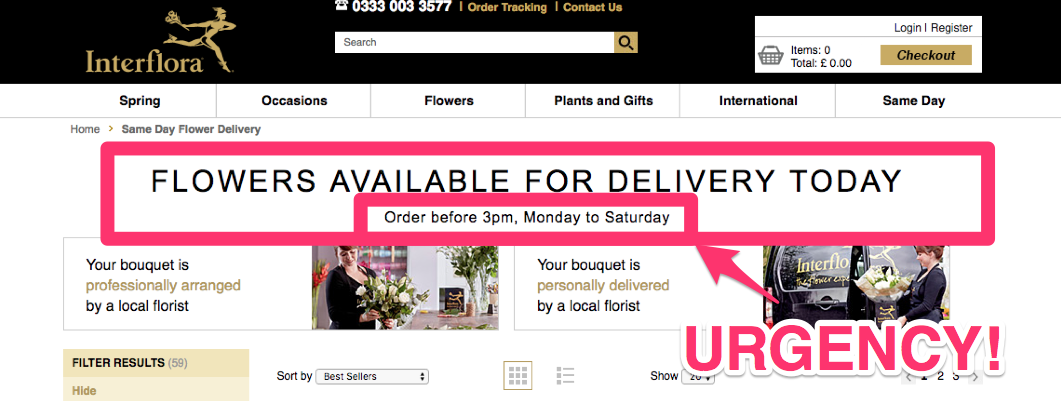
Task: Open the shopping basket icon
Action: tap(771, 55)
